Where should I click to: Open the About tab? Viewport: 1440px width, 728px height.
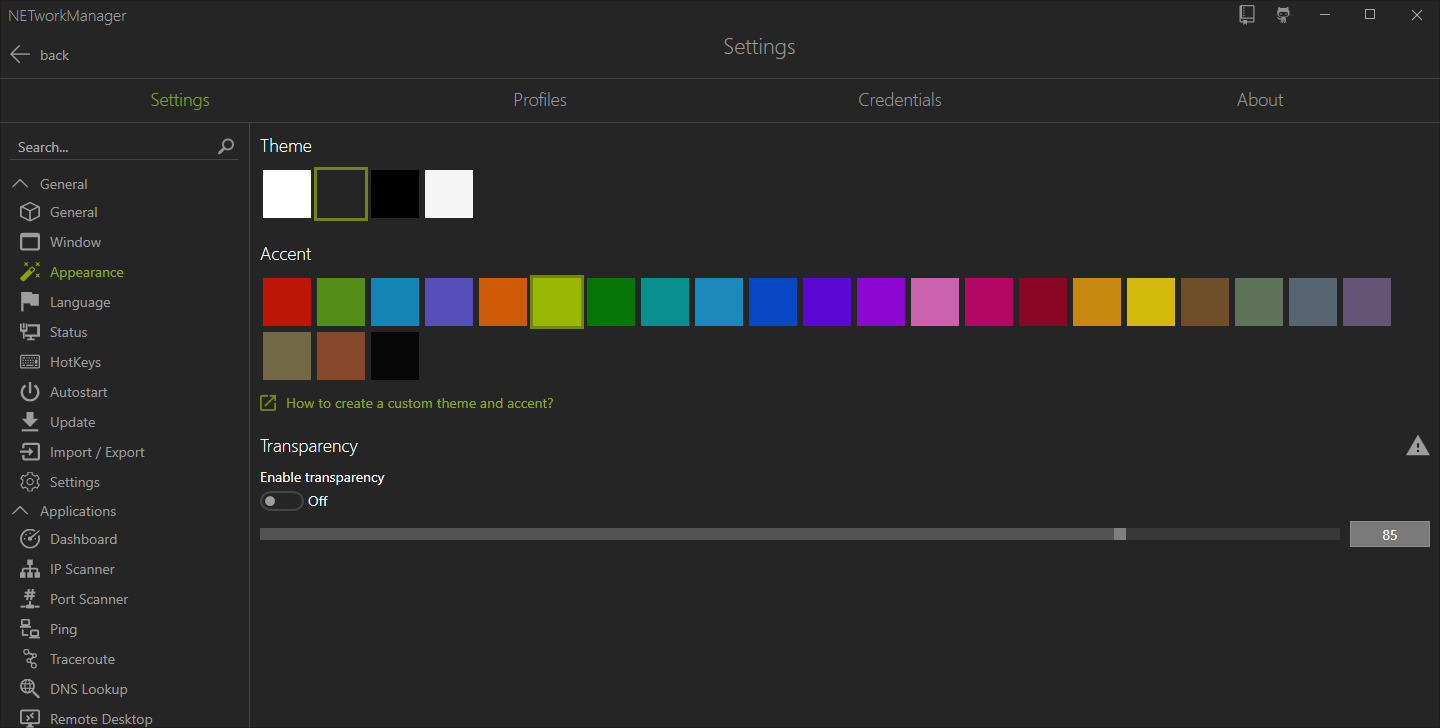[x=1260, y=100]
